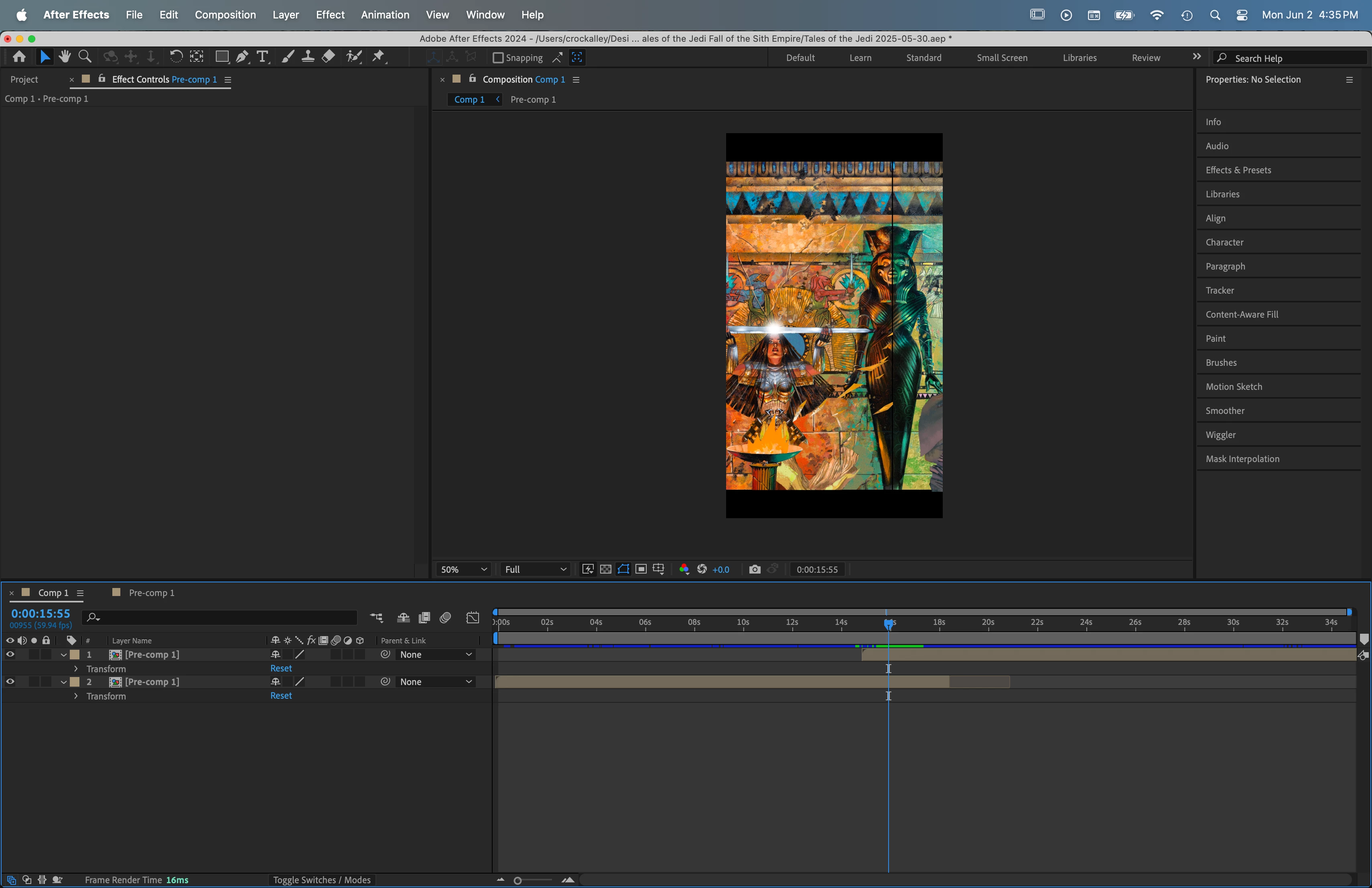The image size is (1372, 888).
Task: Switch to Pre-comp 1 timeline tab
Action: [150, 592]
